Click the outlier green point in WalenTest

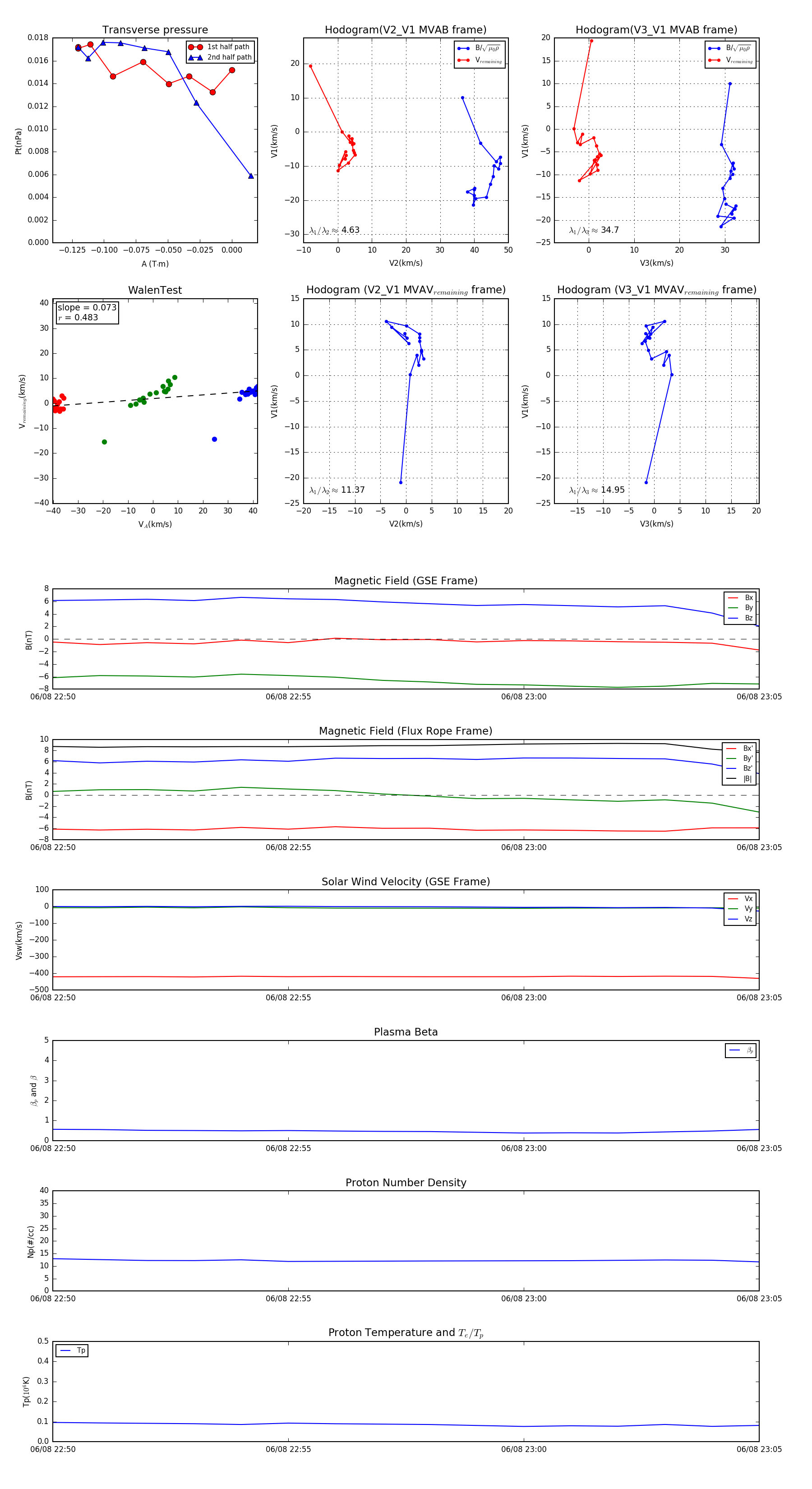105,442
